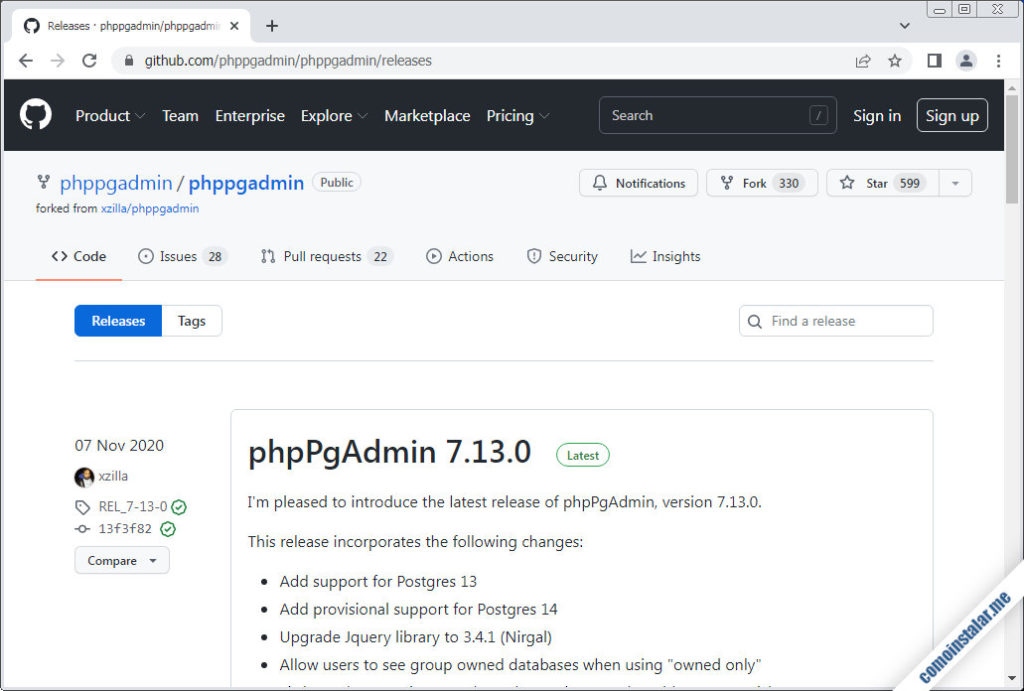Click the tag icon next to REL_7-13-0
Screen dimensions: 1024x691
tap(83, 507)
